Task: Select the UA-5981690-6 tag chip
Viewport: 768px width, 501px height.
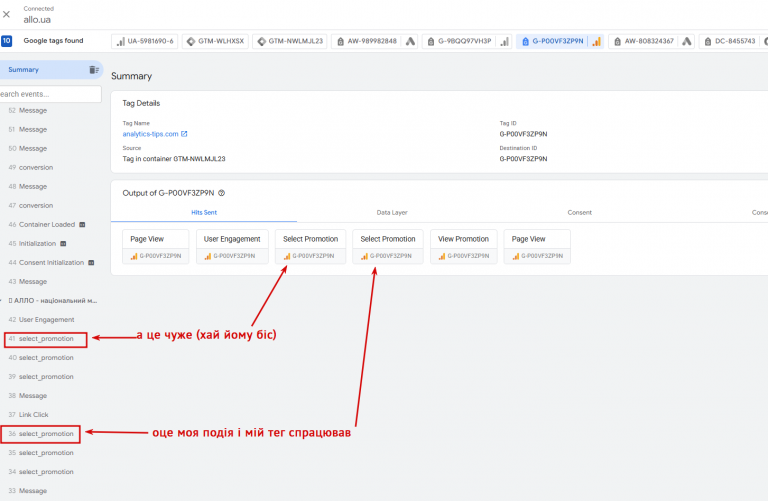Action: pos(144,41)
